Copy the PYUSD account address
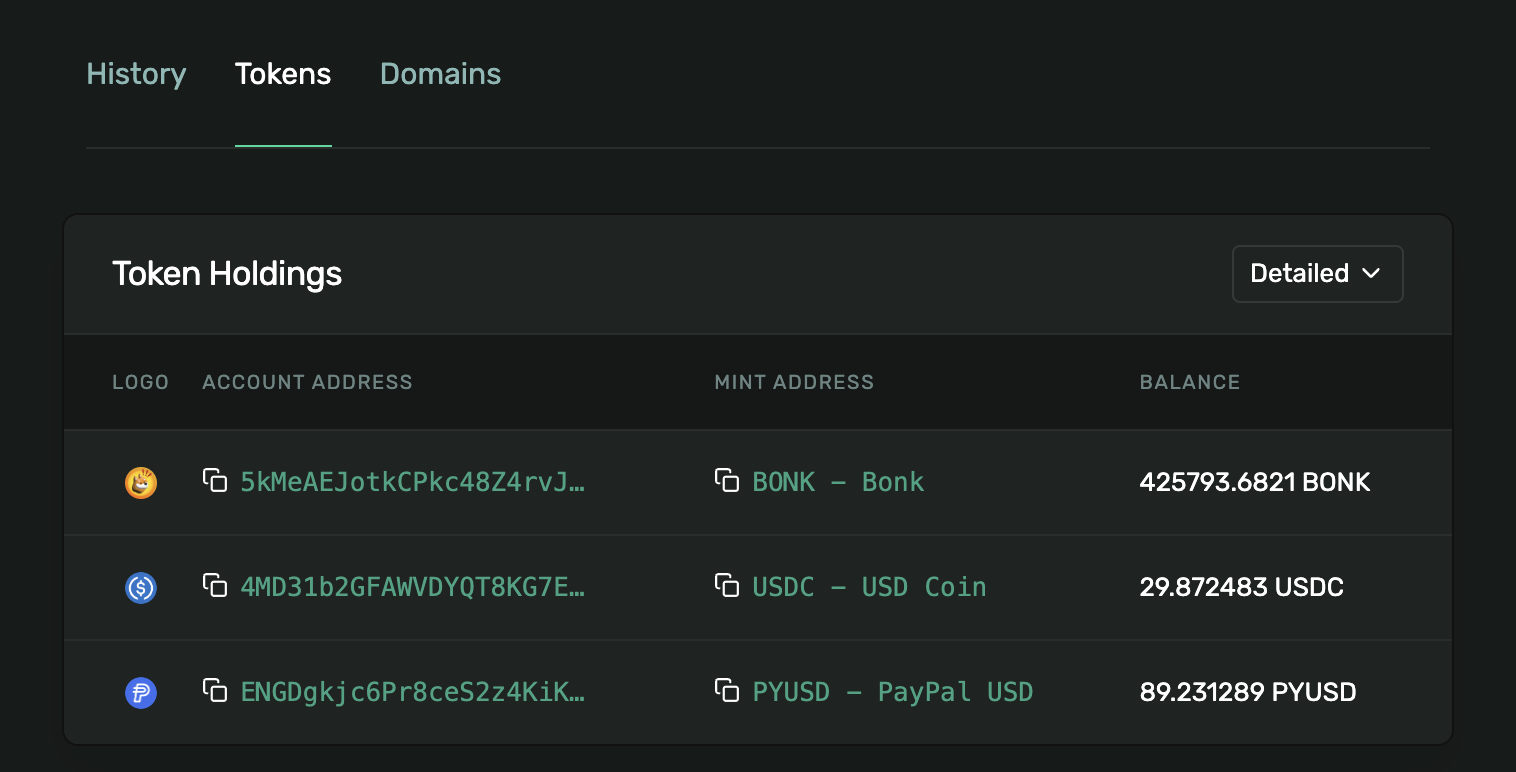 click(x=216, y=690)
